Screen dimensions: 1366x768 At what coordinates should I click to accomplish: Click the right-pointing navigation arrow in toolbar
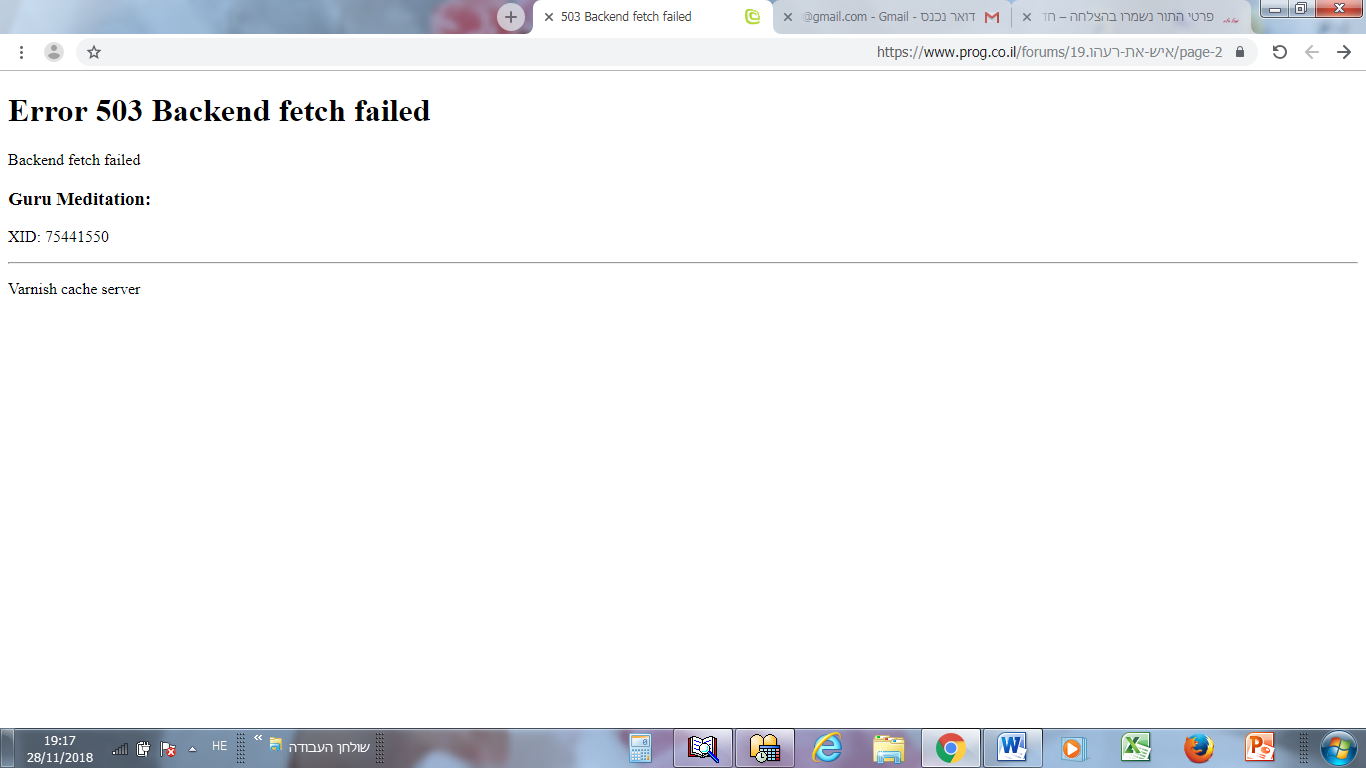coord(1344,52)
